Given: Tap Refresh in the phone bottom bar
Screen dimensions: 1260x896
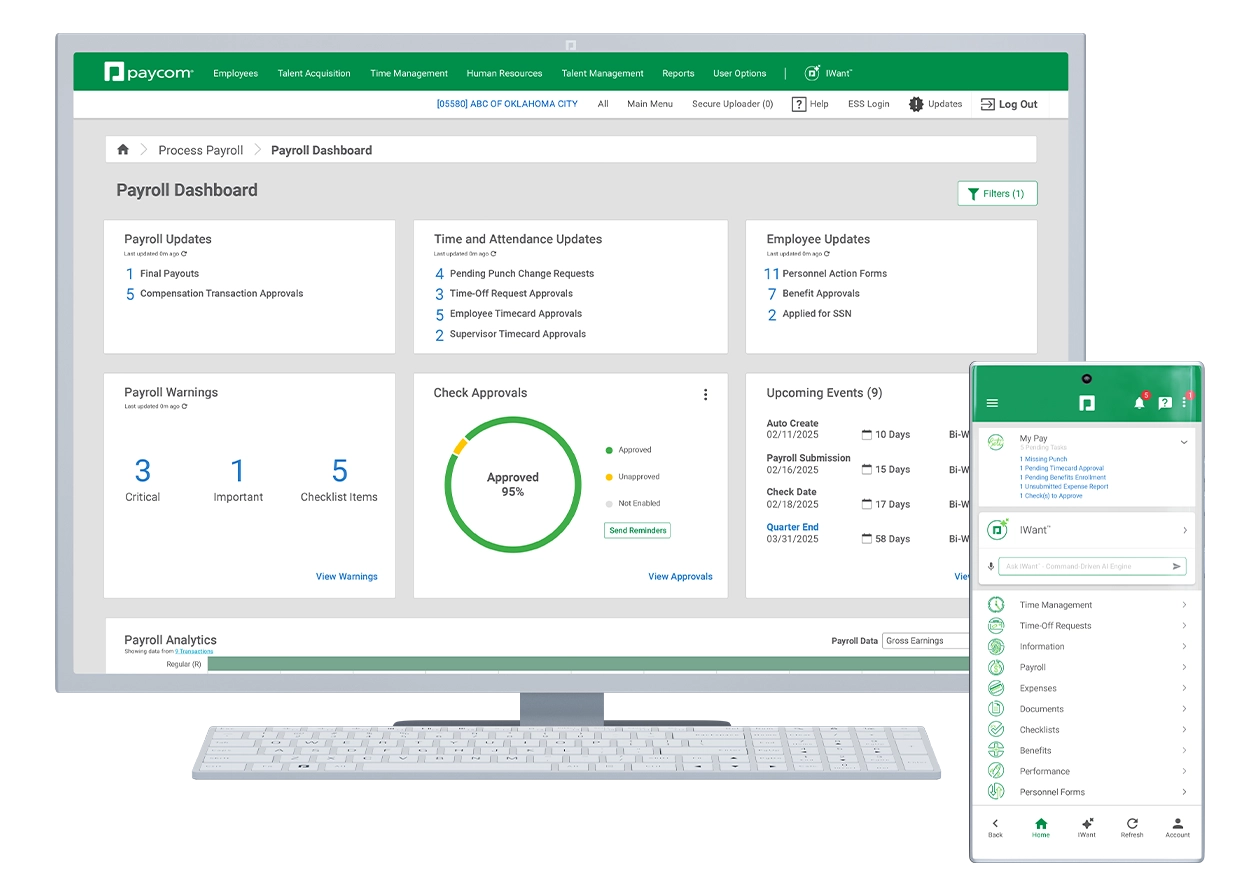Looking at the screenshot, I should pyautogui.click(x=1132, y=828).
